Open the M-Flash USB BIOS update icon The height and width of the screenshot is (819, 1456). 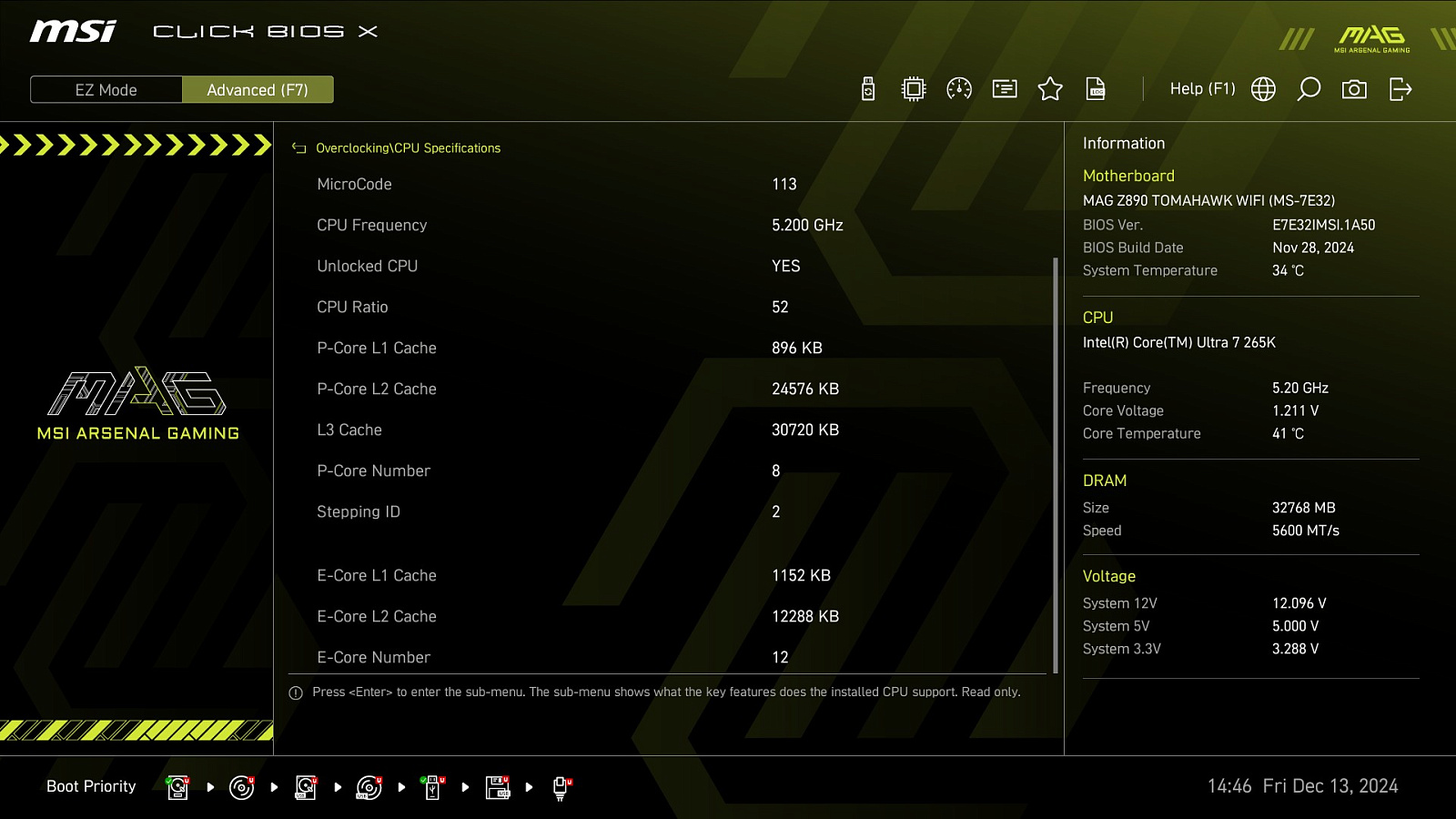click(868, 89)
